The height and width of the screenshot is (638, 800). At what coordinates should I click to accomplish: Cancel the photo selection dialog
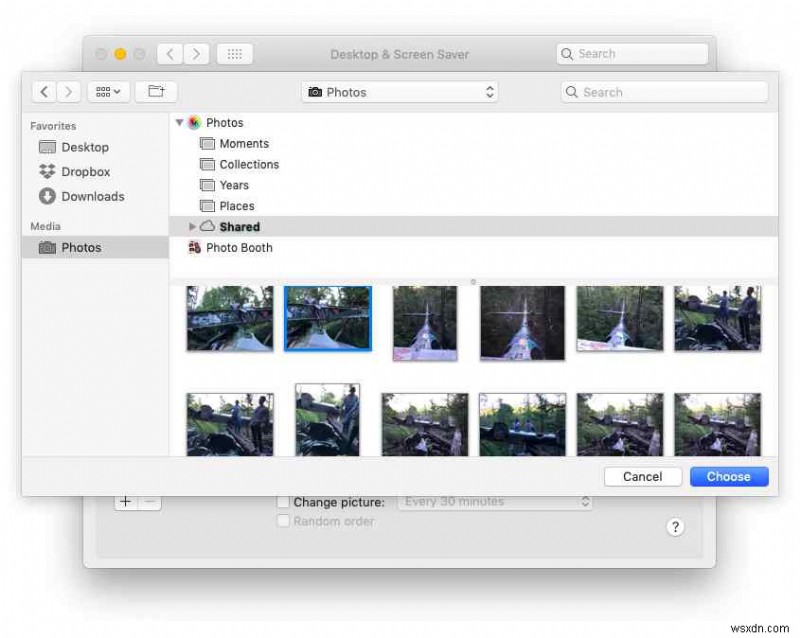(643, 476)
